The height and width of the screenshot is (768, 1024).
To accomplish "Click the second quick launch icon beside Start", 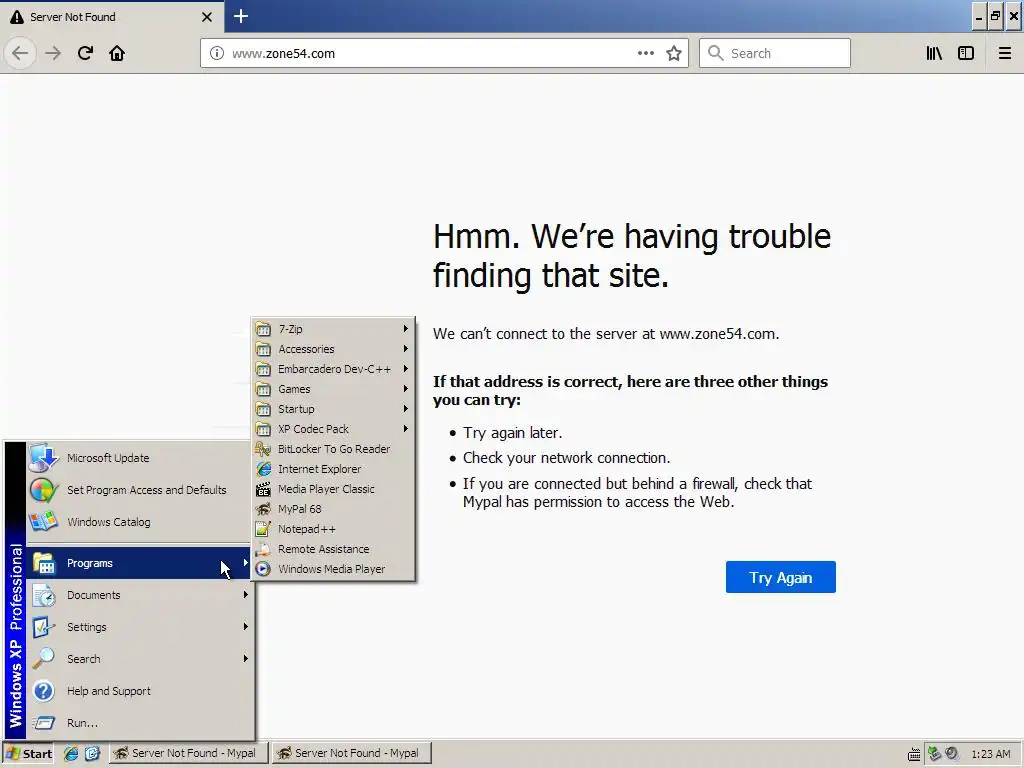I will pyautogui.click(x=92, y=754).
